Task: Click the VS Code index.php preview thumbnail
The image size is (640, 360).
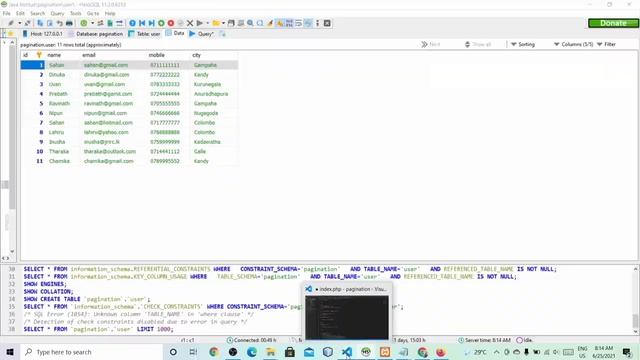Action: (x=347, y=318)
